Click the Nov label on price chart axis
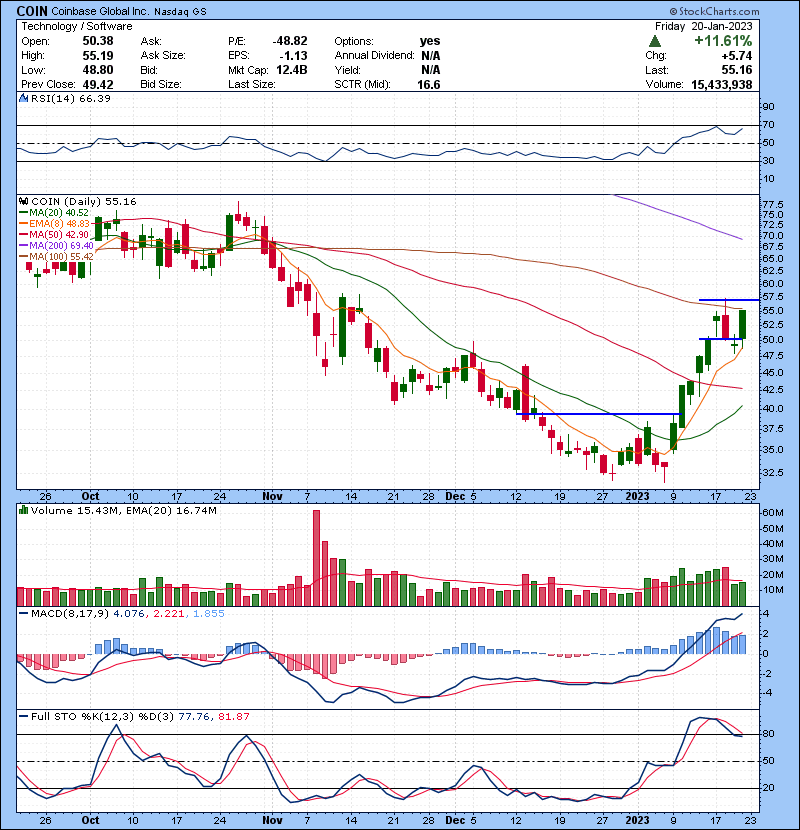Image resolution: width=800 pixels, height=830 pixels. (x=272, y=496)
